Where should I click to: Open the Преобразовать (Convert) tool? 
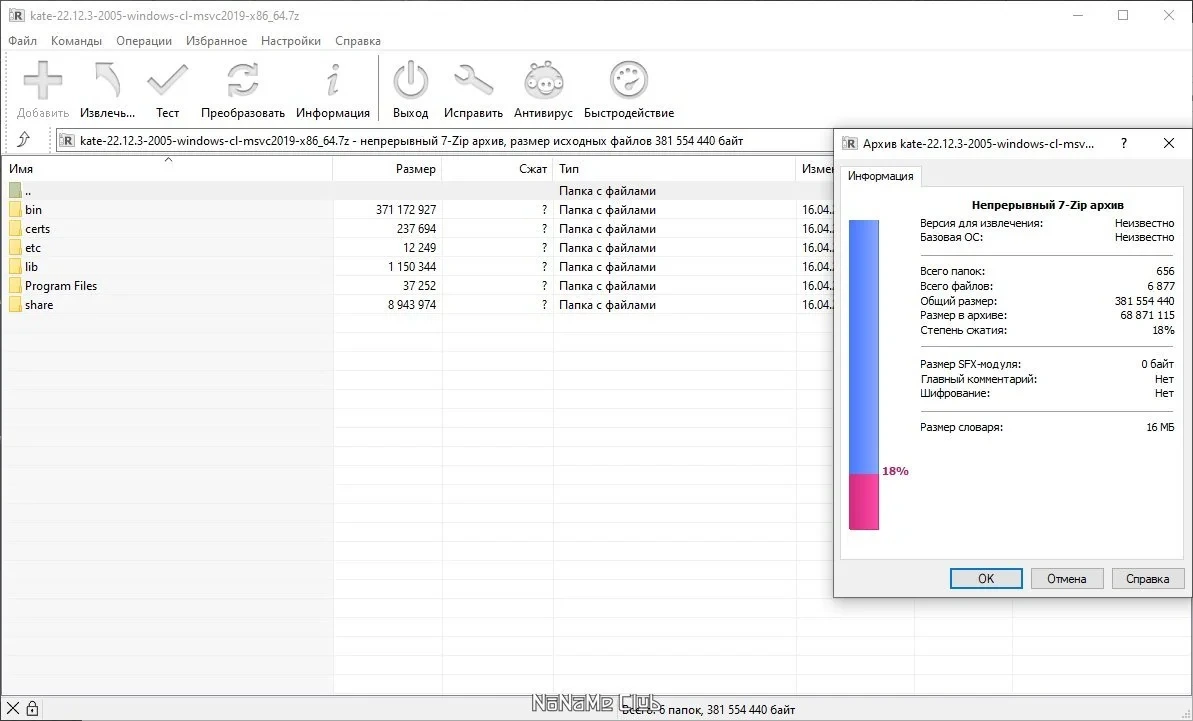(x=243, y=80)
